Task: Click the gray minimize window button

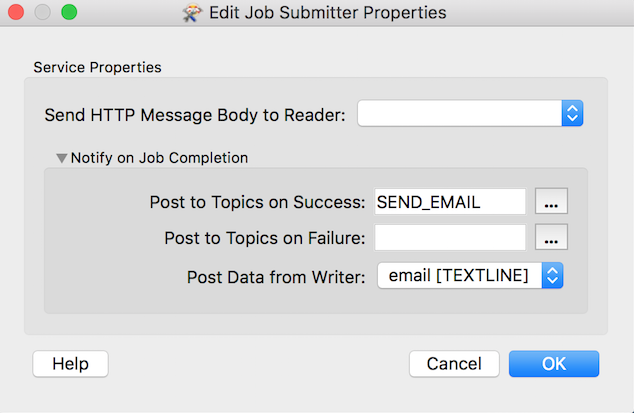Action: coord(42,12)
